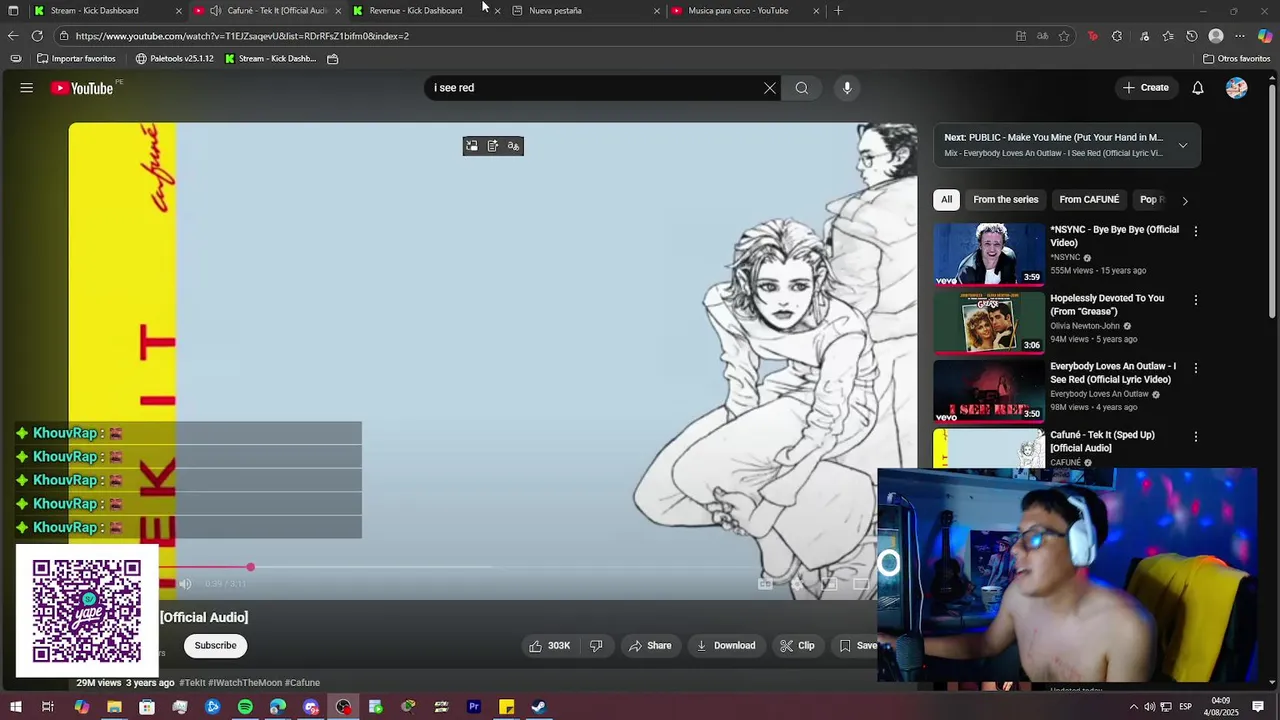Select the 'From the series' chip

click(1006, 200)
